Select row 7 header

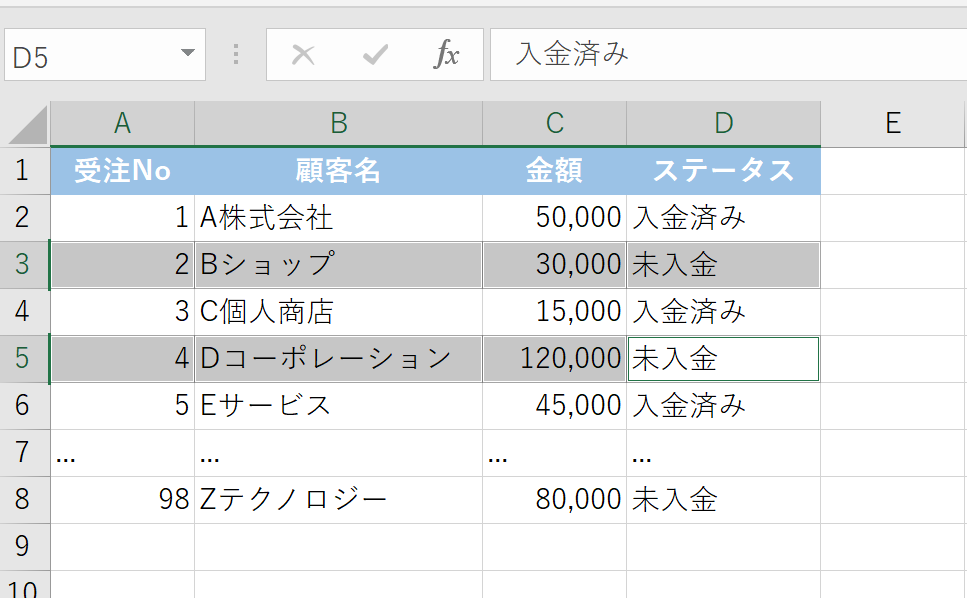[x=24, y=453]
